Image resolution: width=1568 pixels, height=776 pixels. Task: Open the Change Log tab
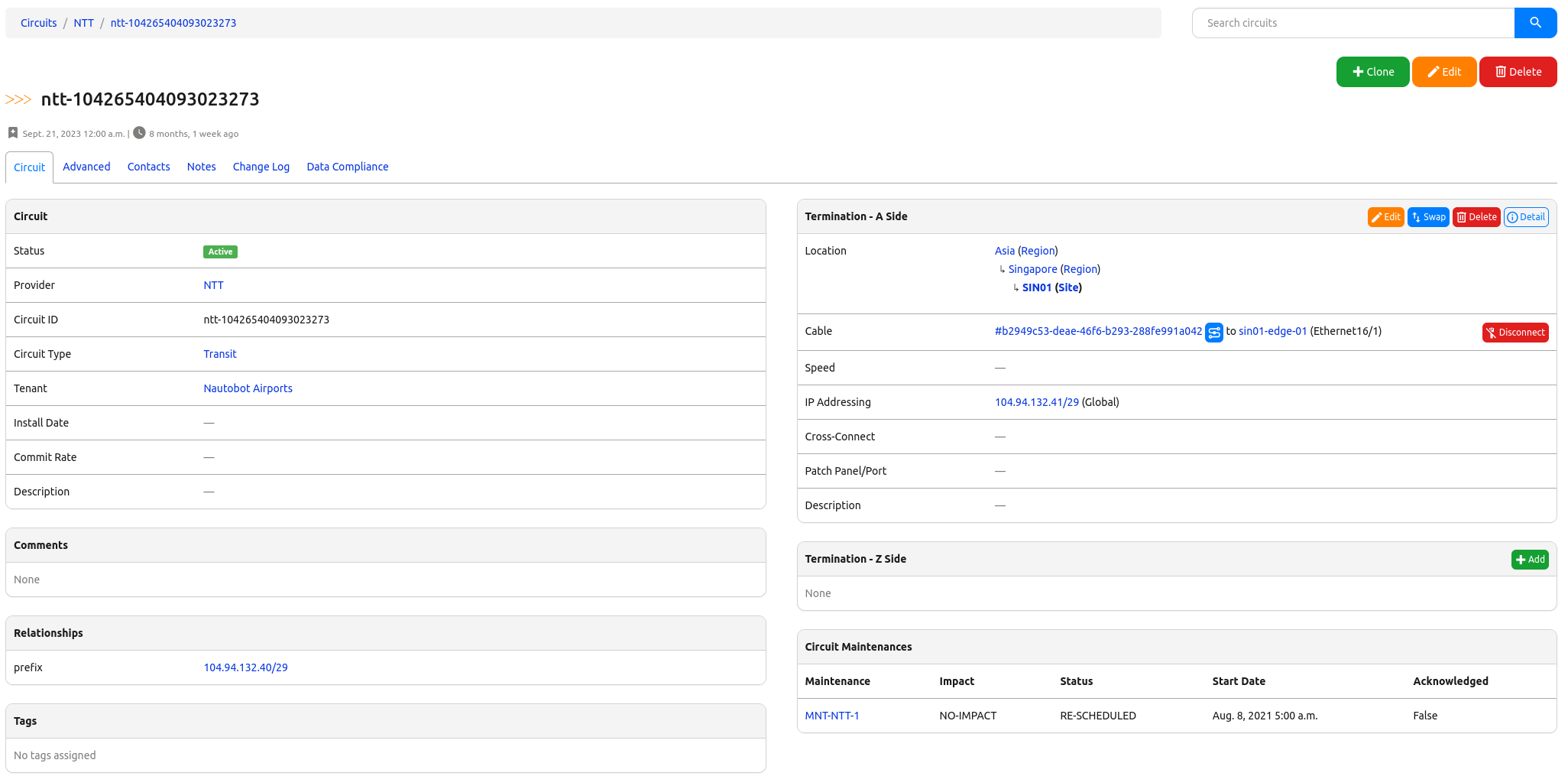pos(261,167)
